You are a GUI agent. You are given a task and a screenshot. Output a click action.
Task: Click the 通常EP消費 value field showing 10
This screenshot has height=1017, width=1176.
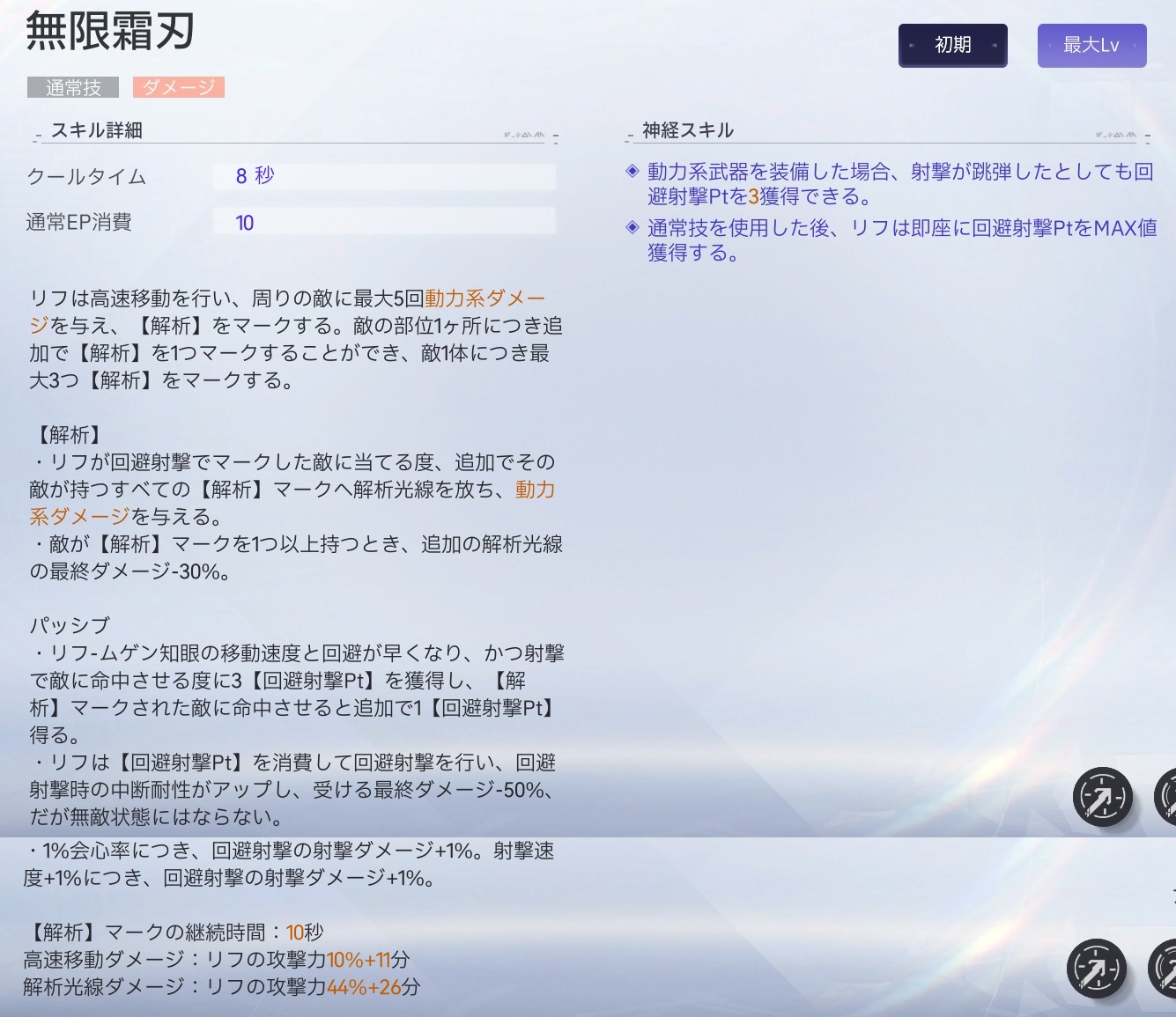[x=384, y=223]
